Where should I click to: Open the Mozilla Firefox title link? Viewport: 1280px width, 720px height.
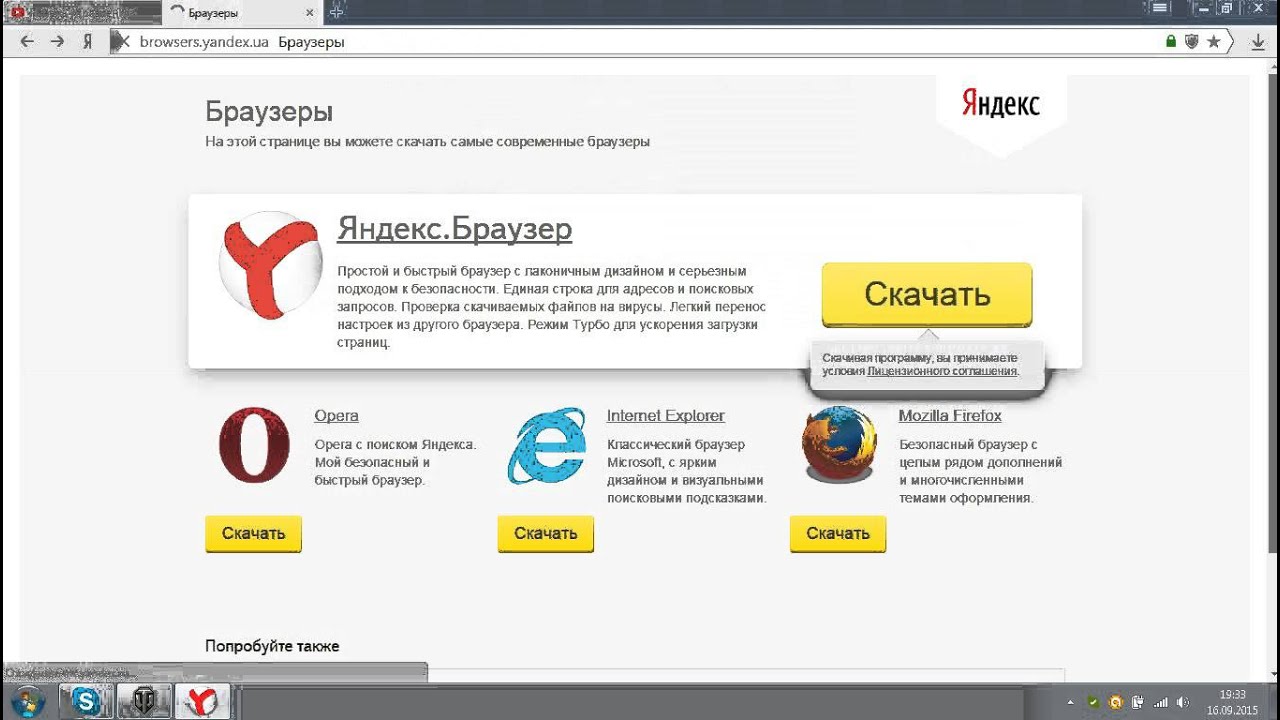coord(950,416)
